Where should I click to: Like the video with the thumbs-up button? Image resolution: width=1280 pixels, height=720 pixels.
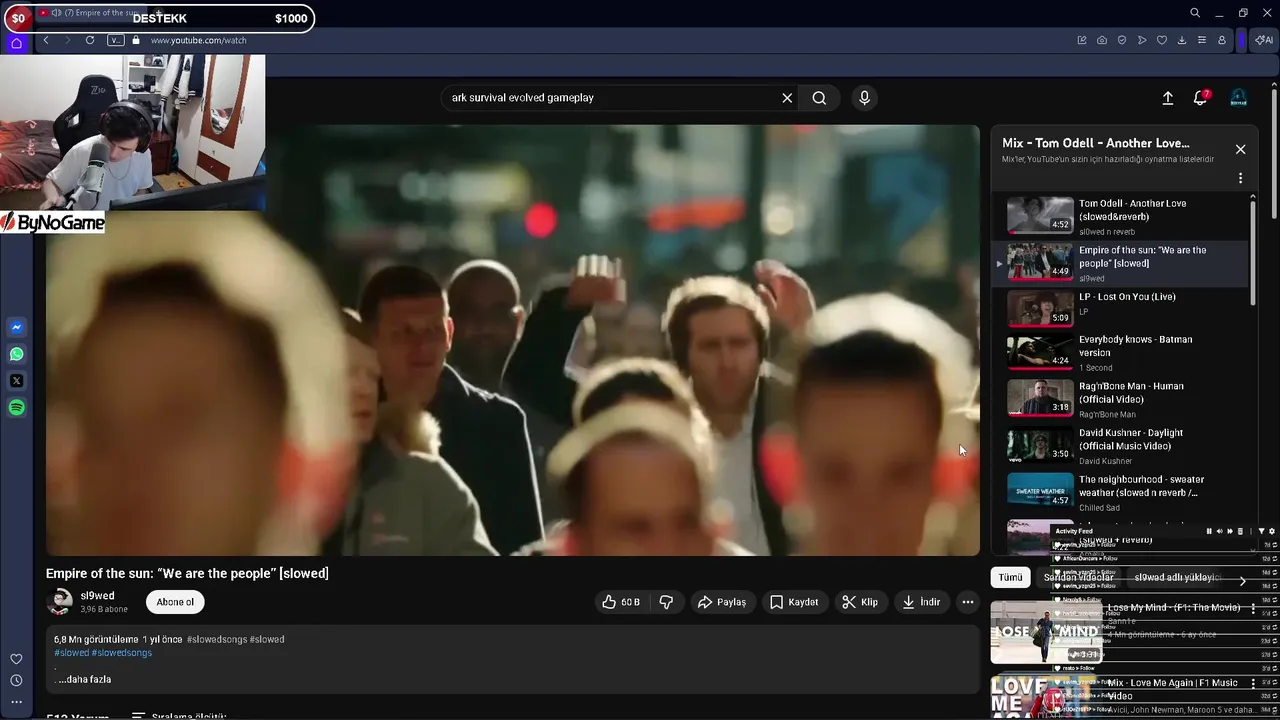pyautogui.click(x=621, y=602)
